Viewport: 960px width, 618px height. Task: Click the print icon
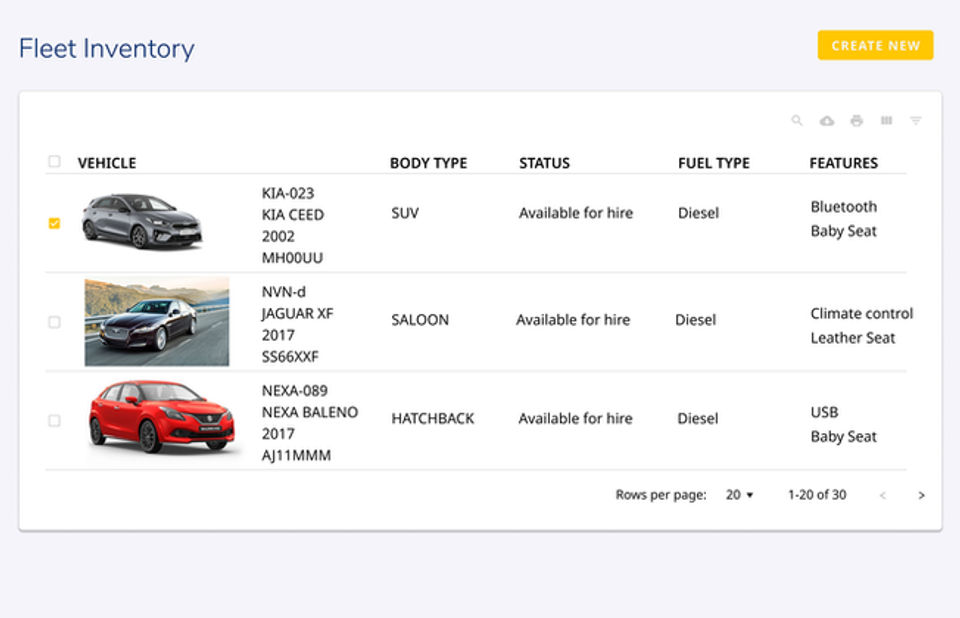(856, 121)
